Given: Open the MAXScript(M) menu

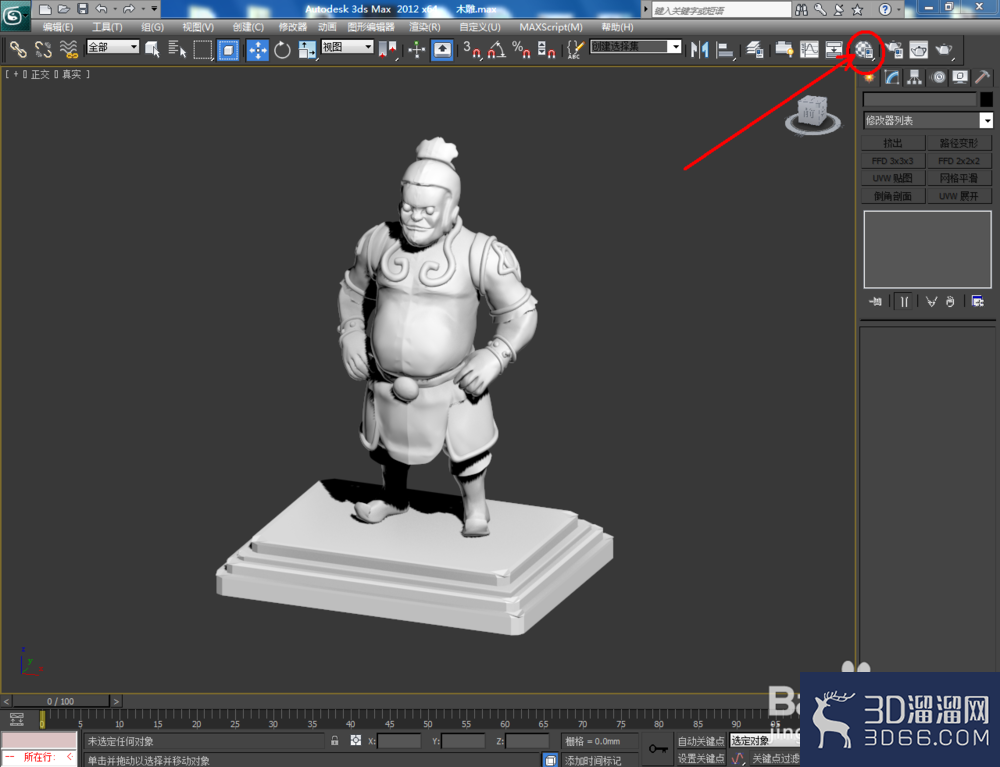Looking at the screenshot, I should pyautogui.click(x=551, y=27).
